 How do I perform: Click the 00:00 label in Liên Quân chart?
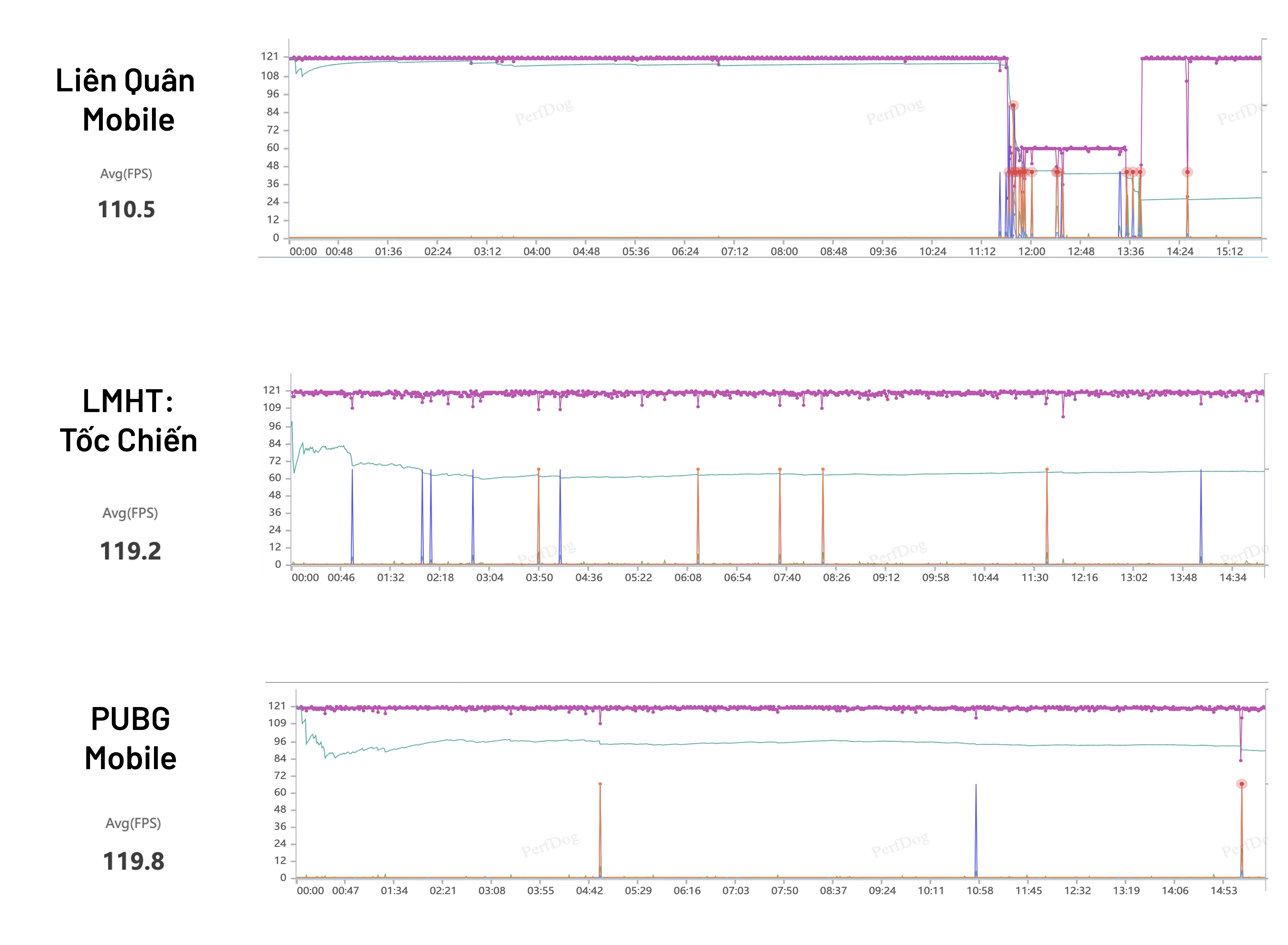point(303,252)
